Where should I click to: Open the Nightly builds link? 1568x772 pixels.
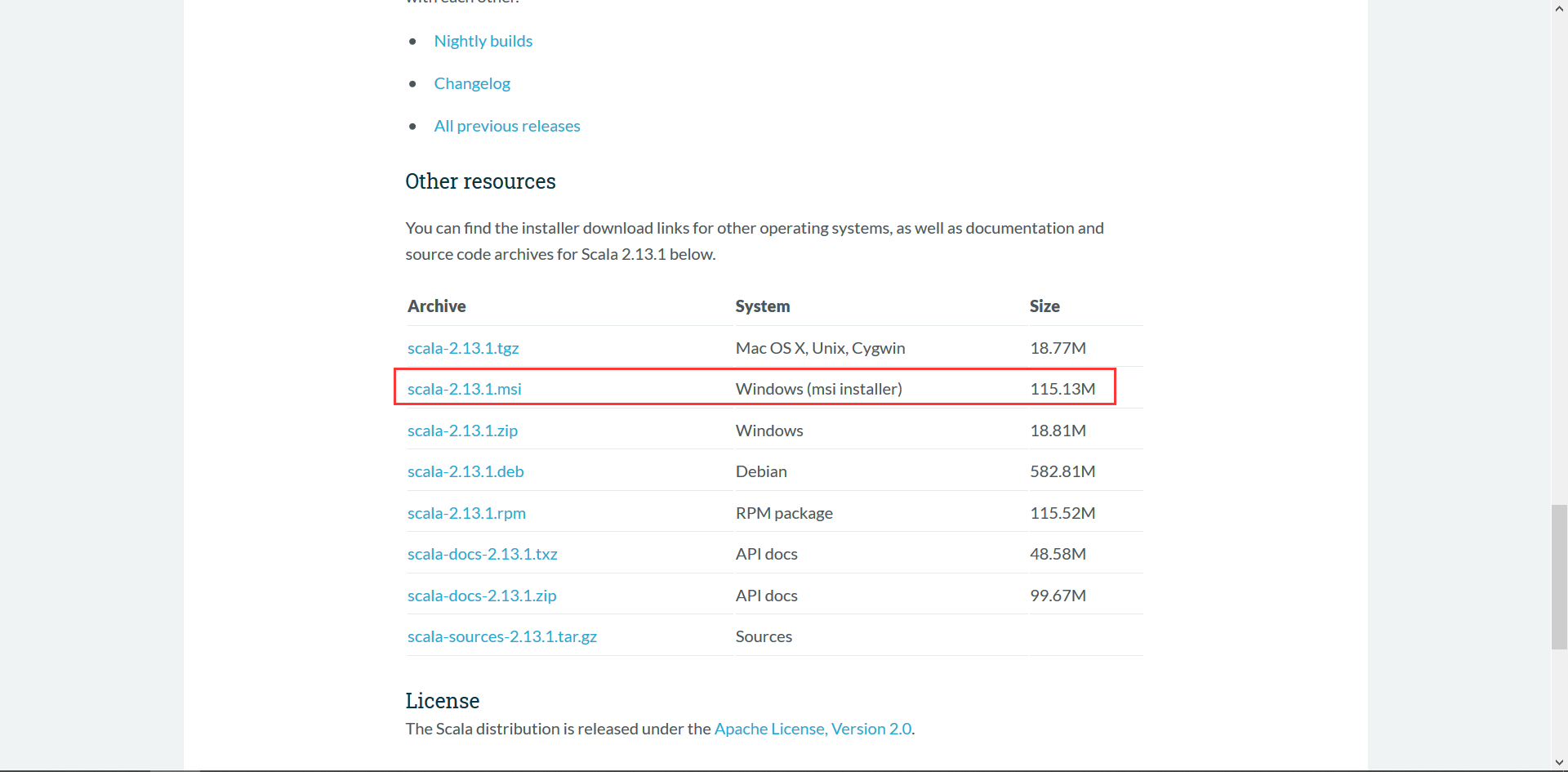483,41
